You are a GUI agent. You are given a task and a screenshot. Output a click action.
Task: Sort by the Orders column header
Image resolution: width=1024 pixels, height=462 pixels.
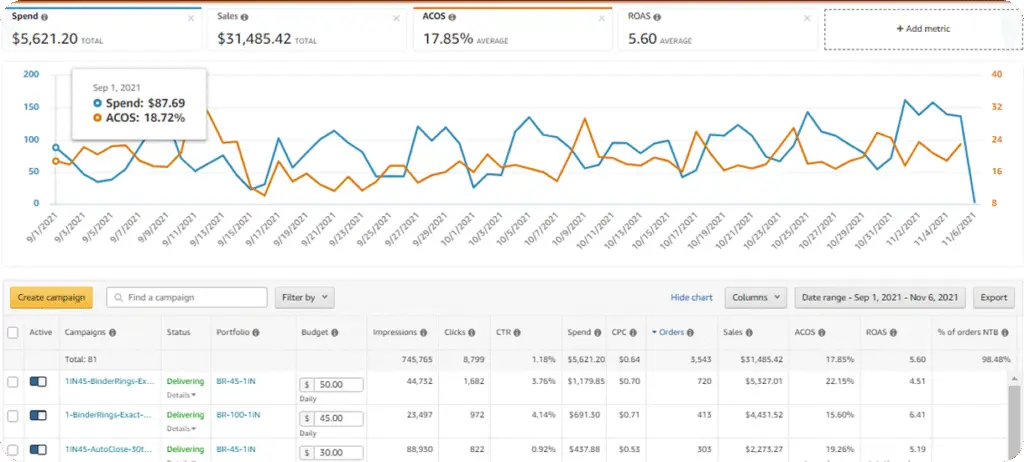point(671,333)
